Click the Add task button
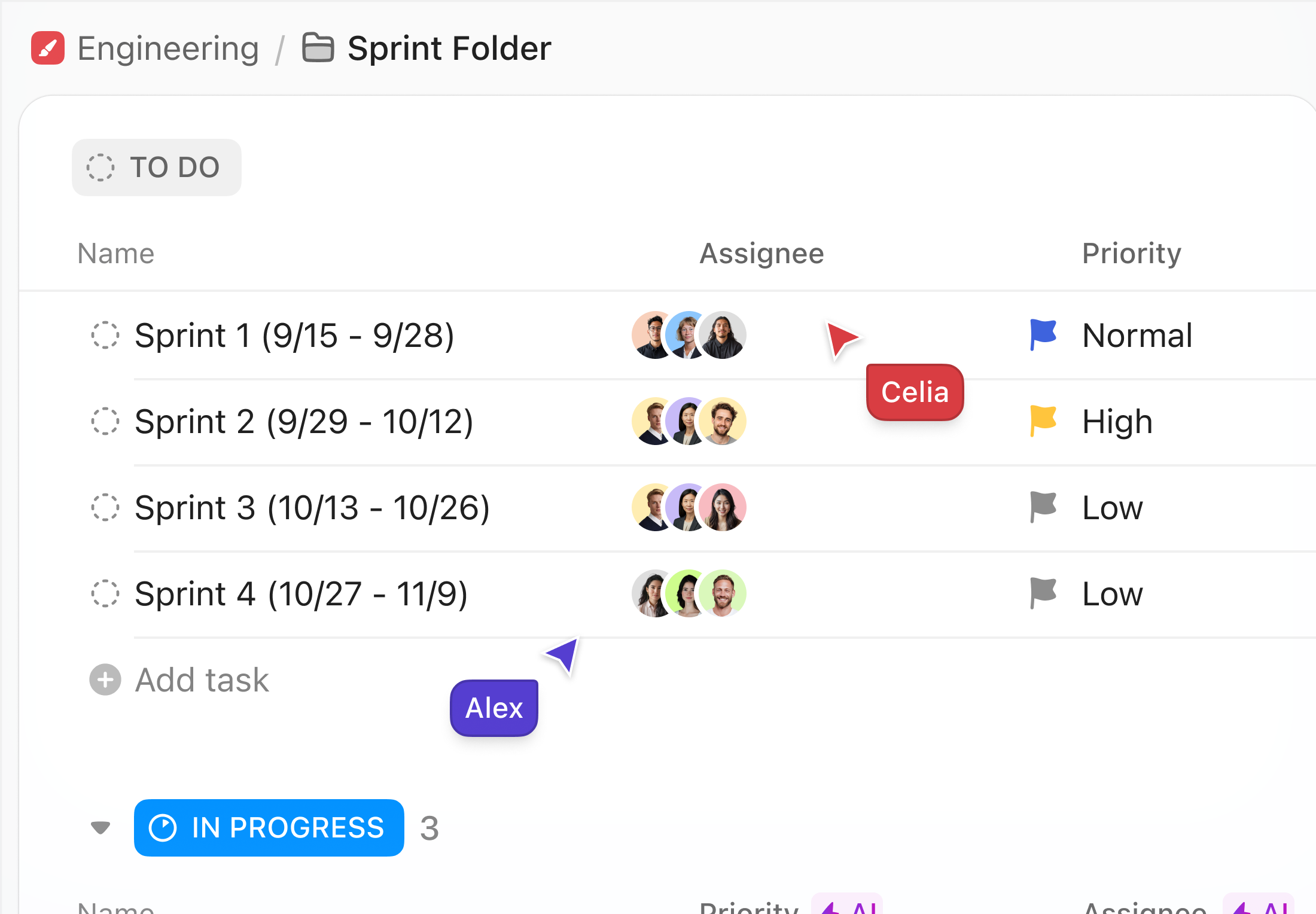 (x=202, y=680)
